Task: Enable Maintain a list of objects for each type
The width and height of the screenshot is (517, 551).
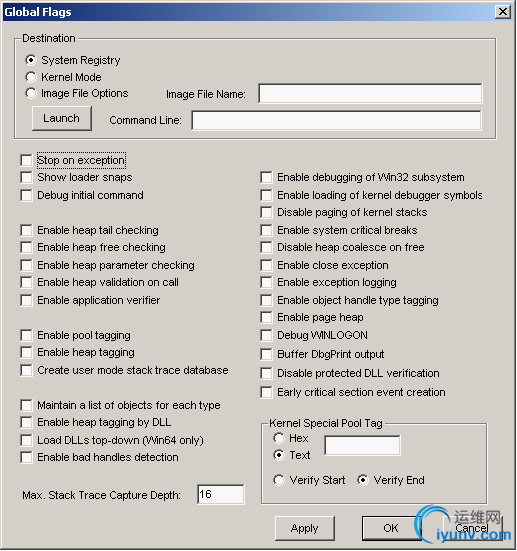Action: [x=26, y=405]
